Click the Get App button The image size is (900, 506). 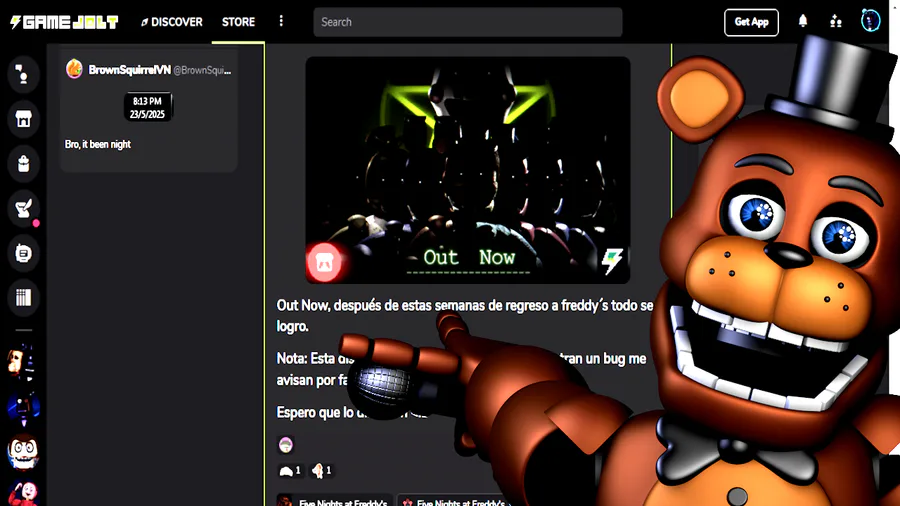pyautogui.click(x=751, y=22)
